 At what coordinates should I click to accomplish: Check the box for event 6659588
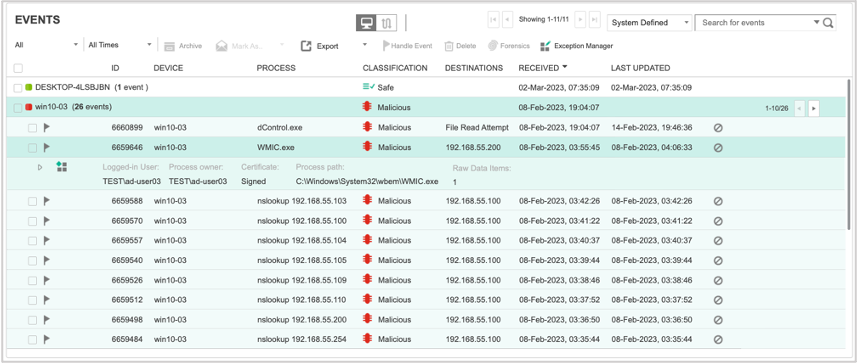click(32, 201)
